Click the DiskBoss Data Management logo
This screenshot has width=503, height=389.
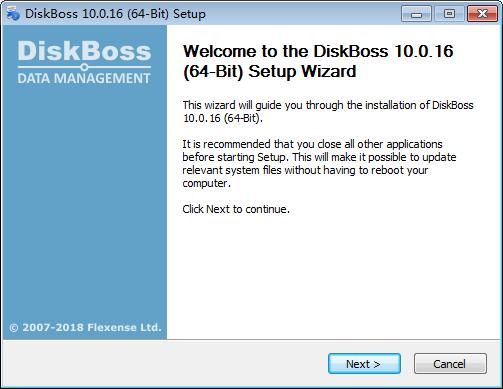pos(84,62)
